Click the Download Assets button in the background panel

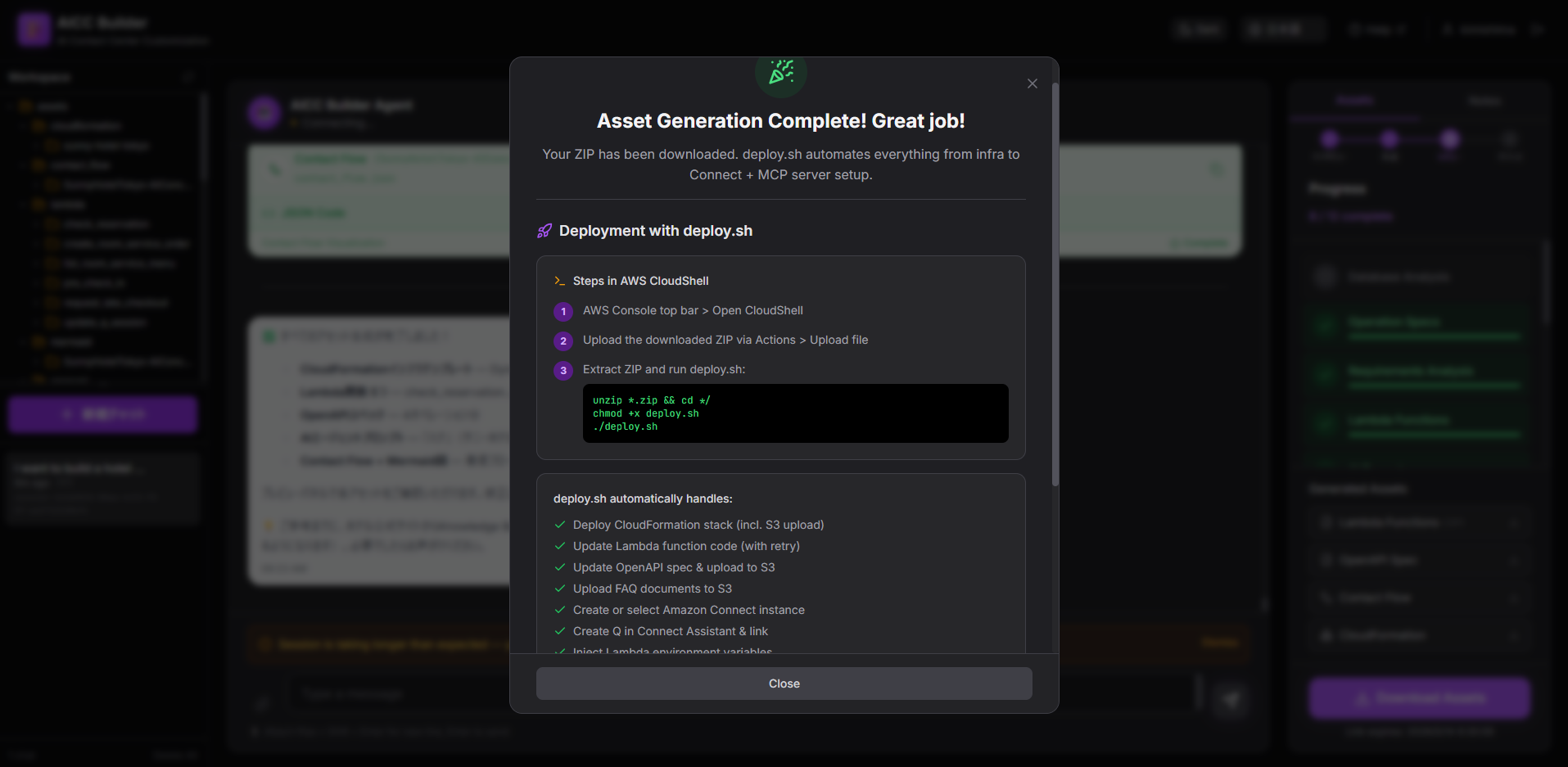coord(1419,698)
